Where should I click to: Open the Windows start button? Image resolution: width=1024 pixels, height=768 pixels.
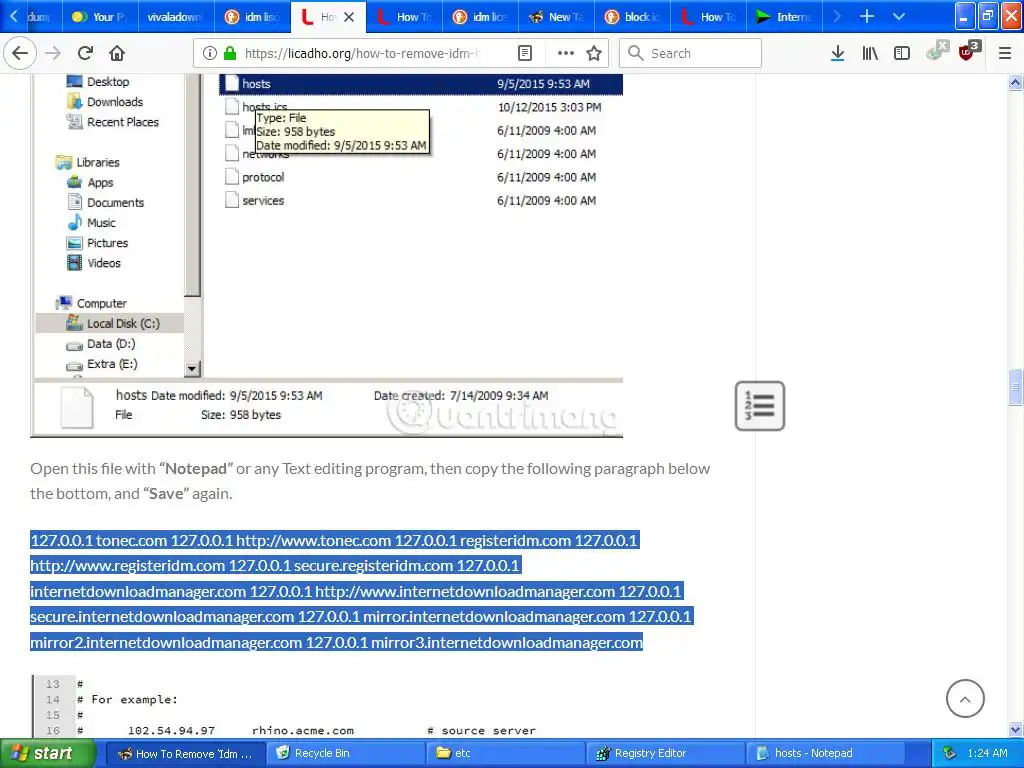(47, 753)
